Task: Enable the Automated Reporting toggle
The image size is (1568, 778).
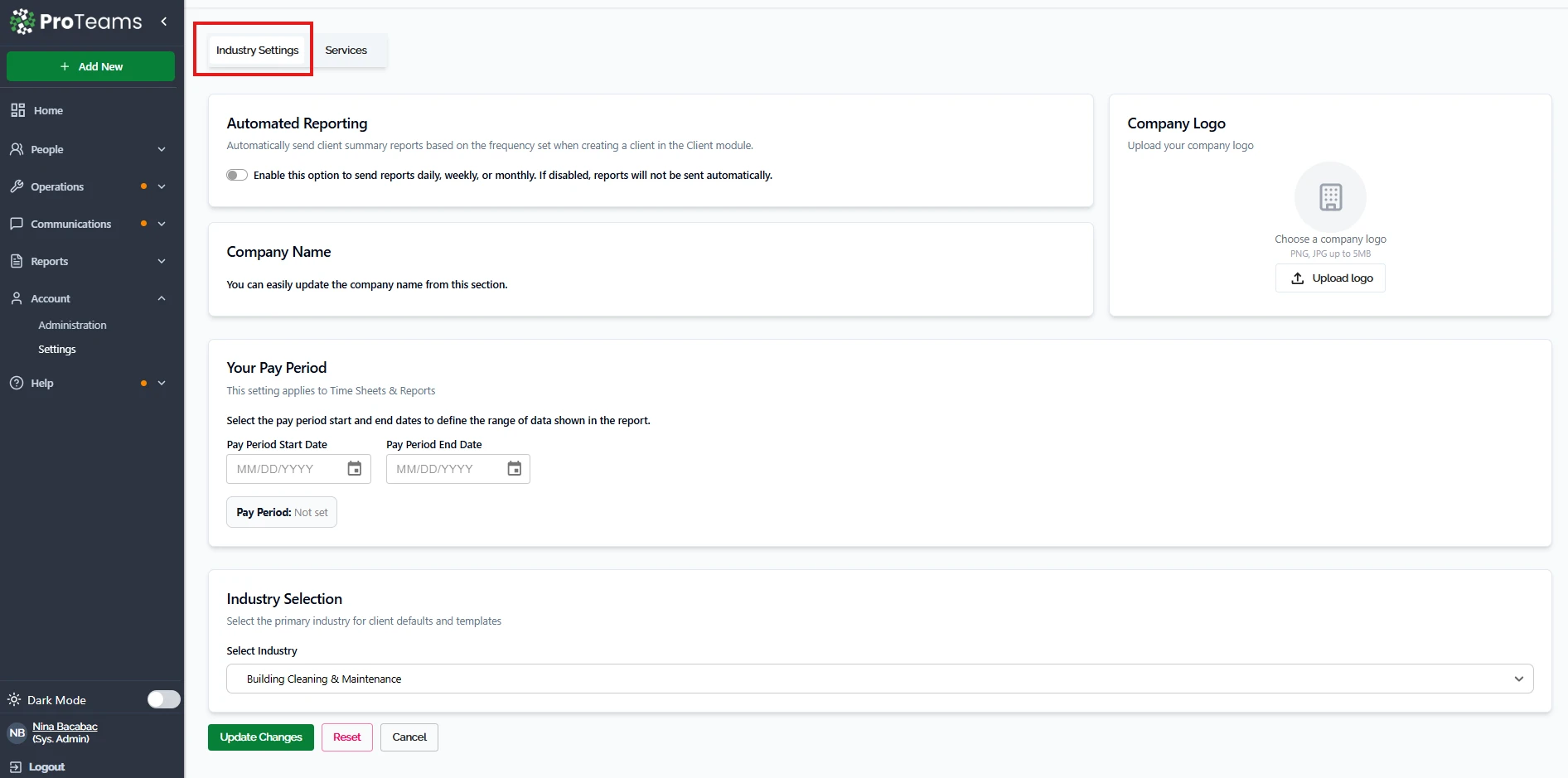Action: pos(237,175)
